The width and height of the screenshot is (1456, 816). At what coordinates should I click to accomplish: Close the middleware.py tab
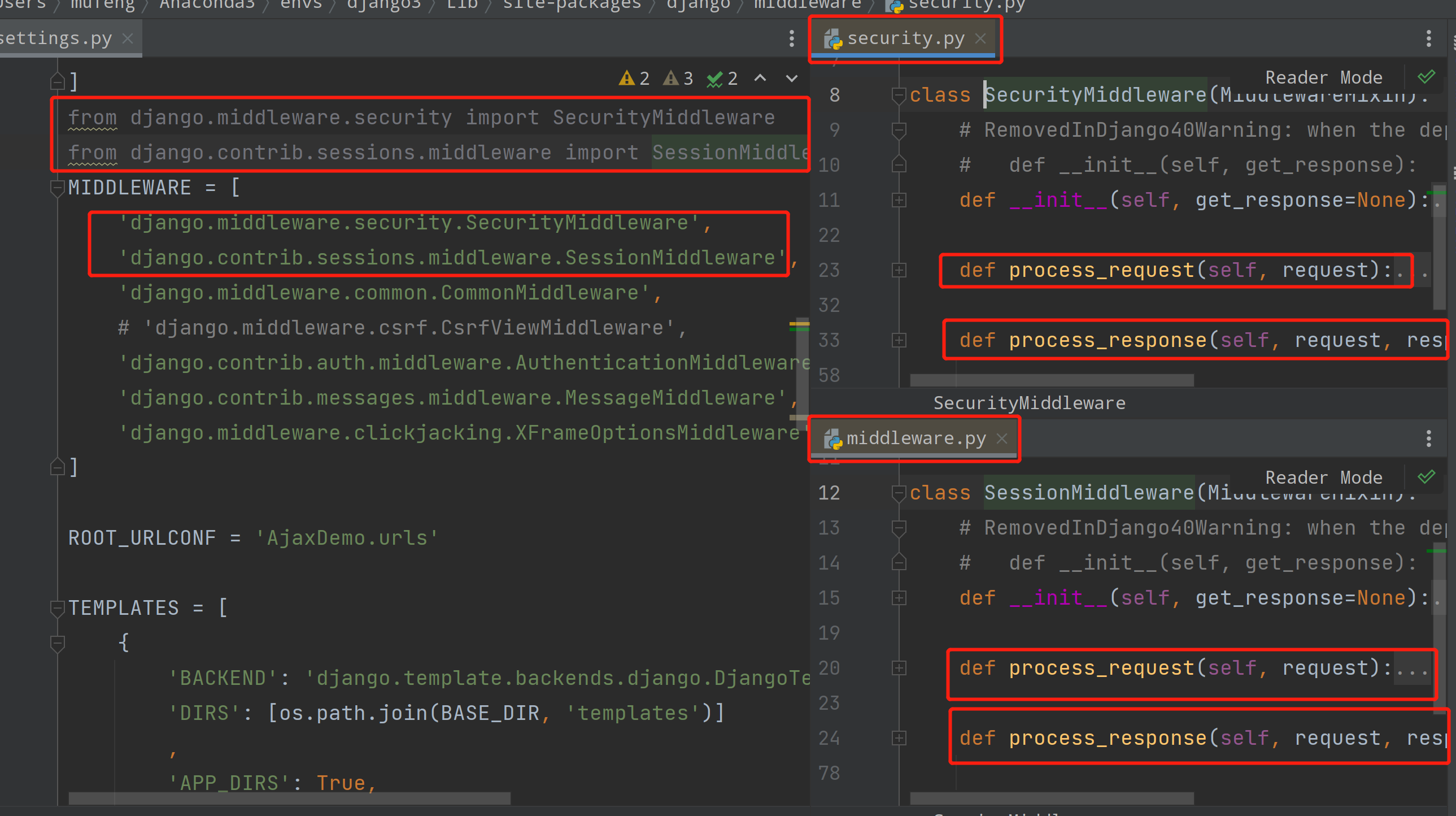tap(1001, 439)
